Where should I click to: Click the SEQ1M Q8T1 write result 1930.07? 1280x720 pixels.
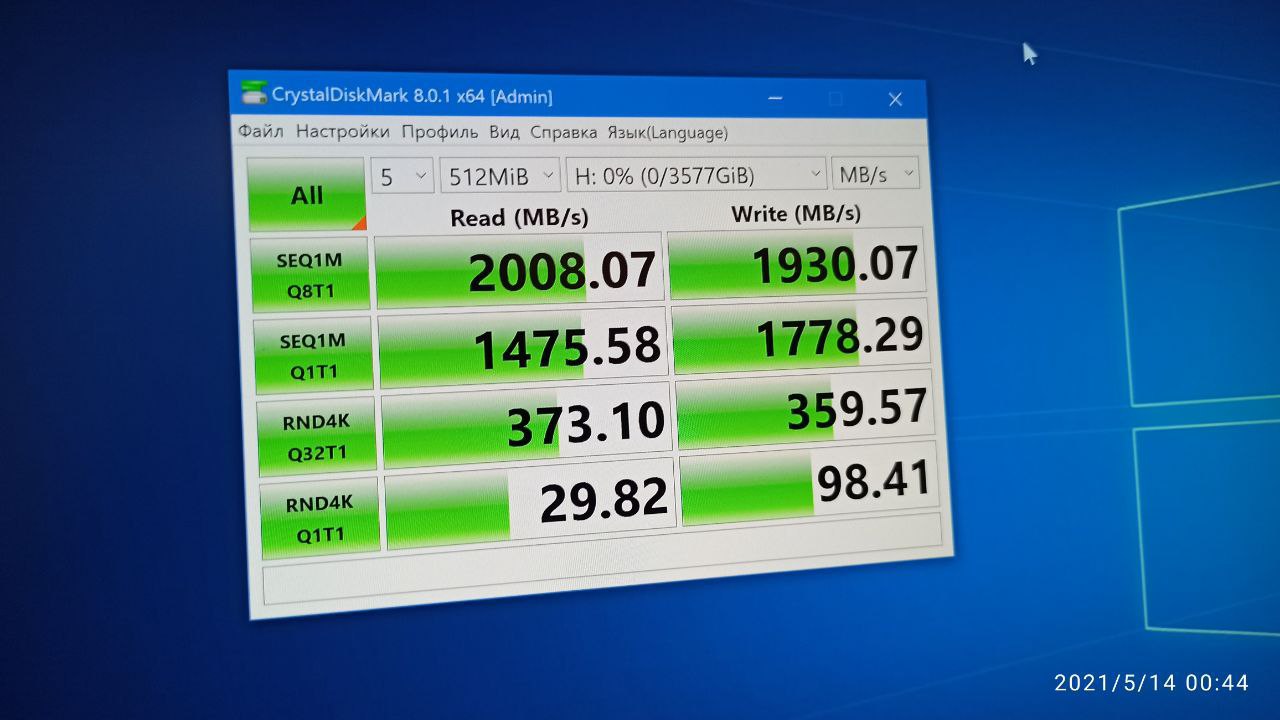[796, 263]
